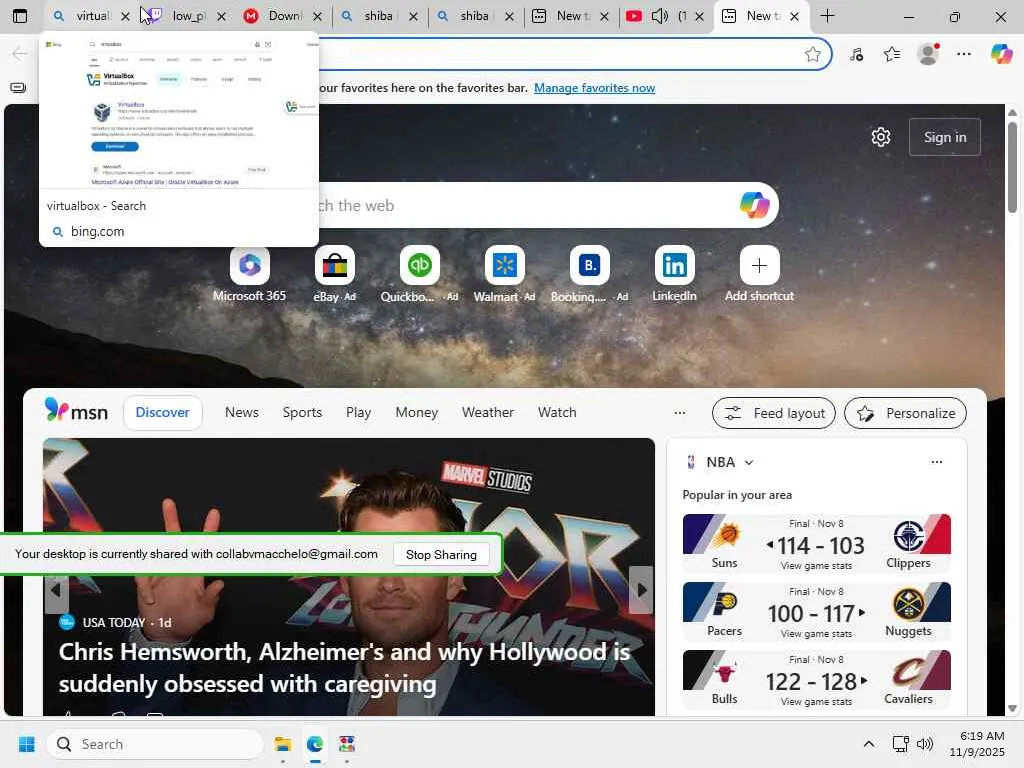The width and height of the screenshot is (1024, 768).
Task: Close the second shiba search tab
Action: (509, 16)
